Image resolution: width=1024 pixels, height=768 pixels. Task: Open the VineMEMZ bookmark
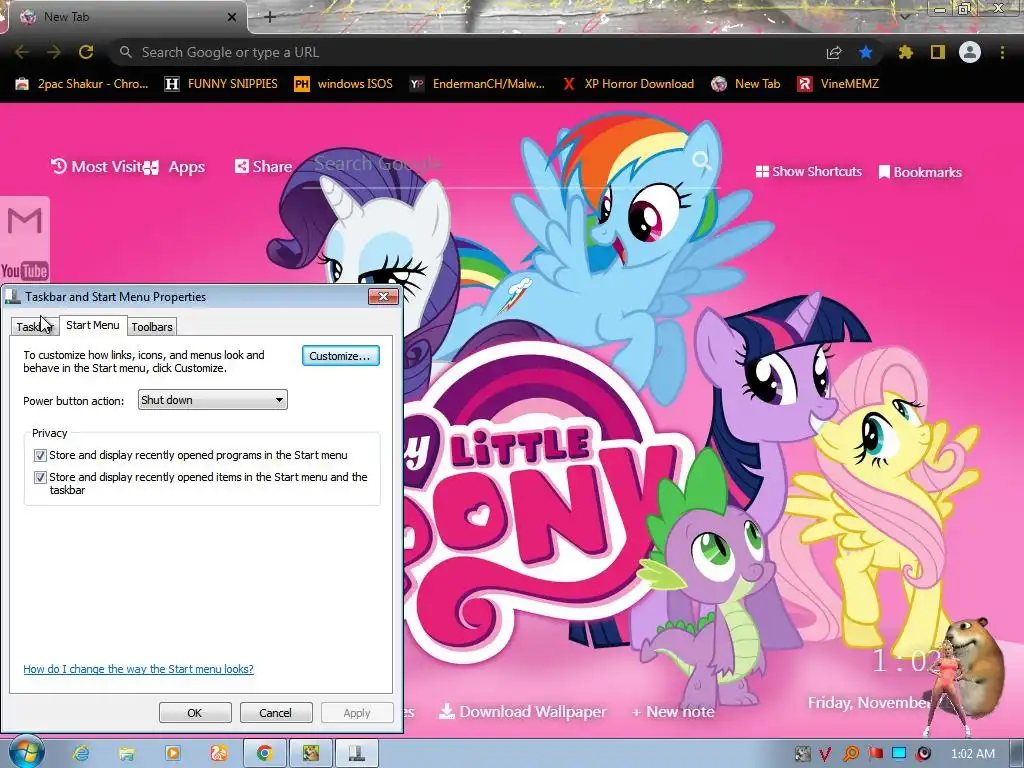tap(838, 84)
